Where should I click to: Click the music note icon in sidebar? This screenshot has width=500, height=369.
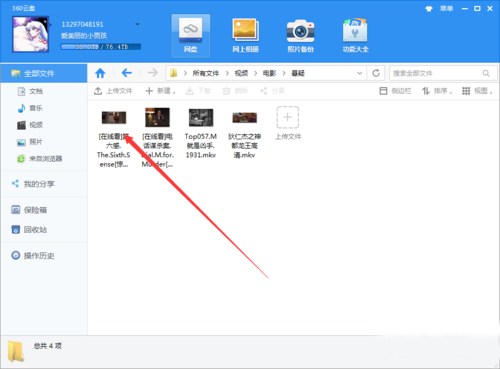pos(21,108)
